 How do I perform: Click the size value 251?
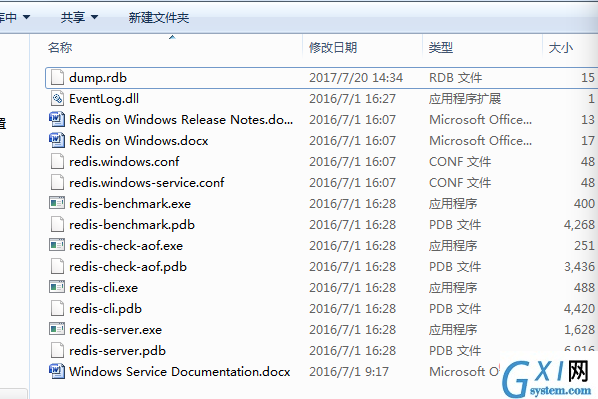pos(584,246)
